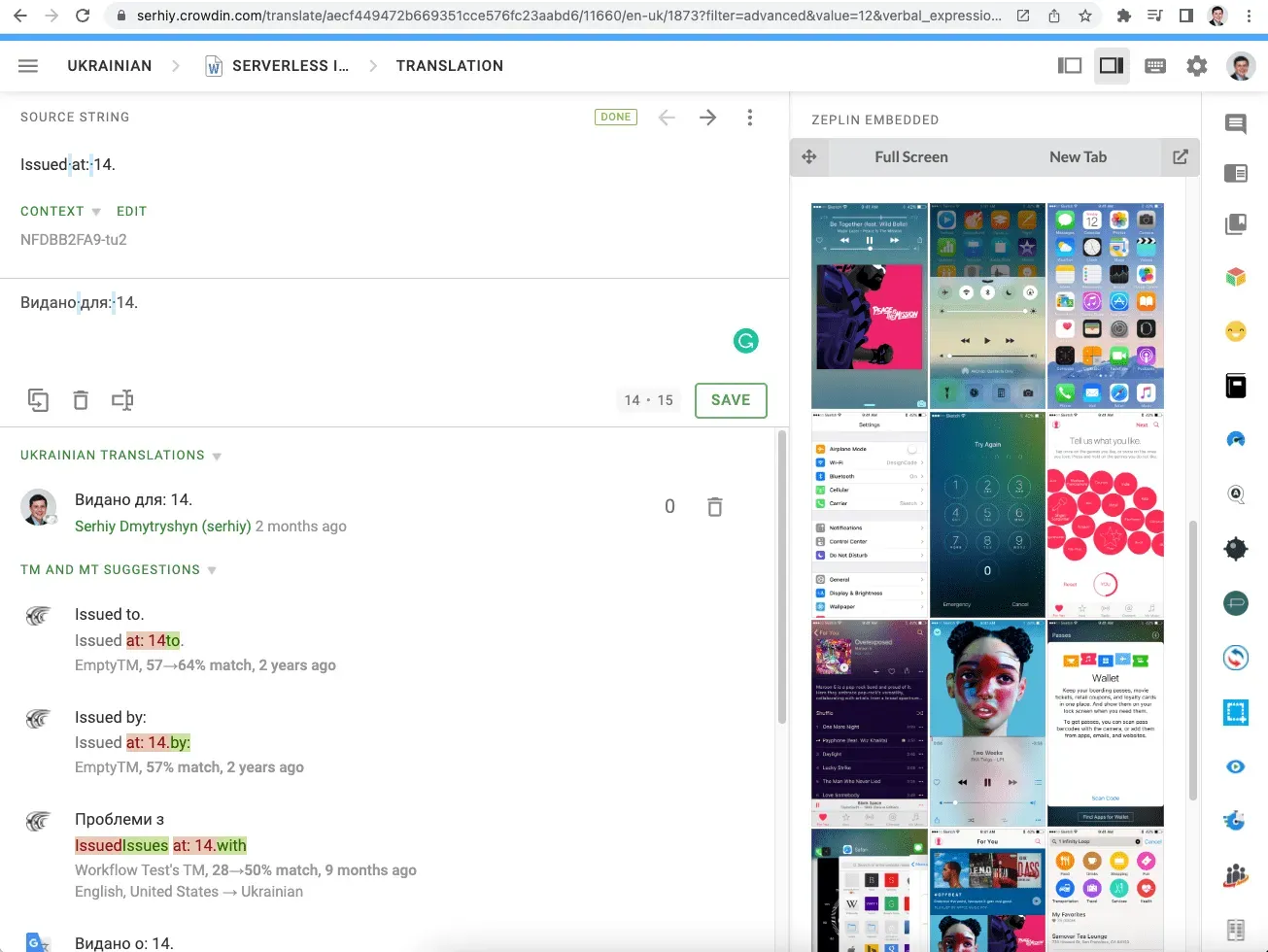Toggle the preview eye icon in right sidebar

coord(1235,765)
